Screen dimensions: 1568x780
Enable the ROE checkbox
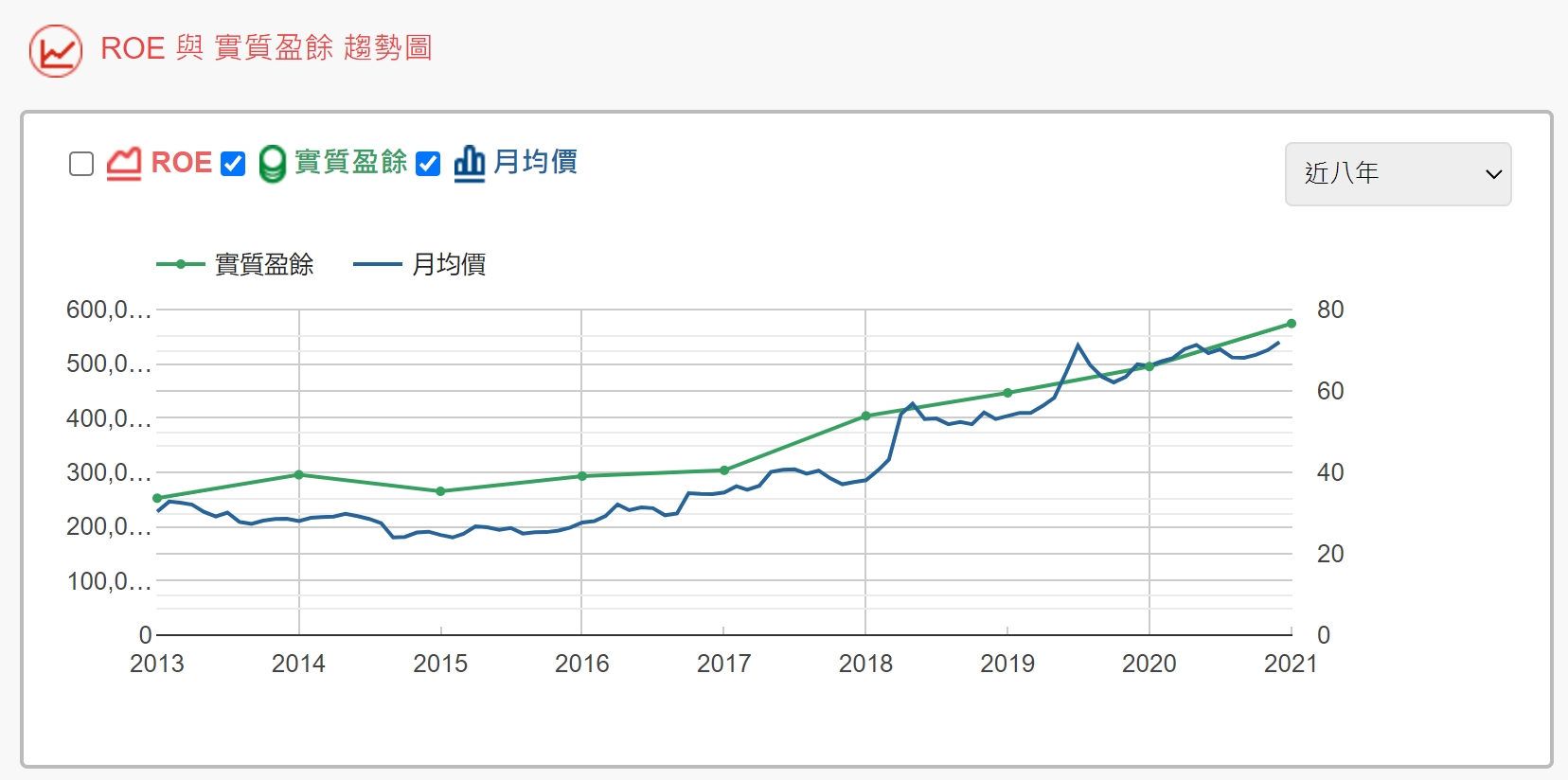pos(82,164)
